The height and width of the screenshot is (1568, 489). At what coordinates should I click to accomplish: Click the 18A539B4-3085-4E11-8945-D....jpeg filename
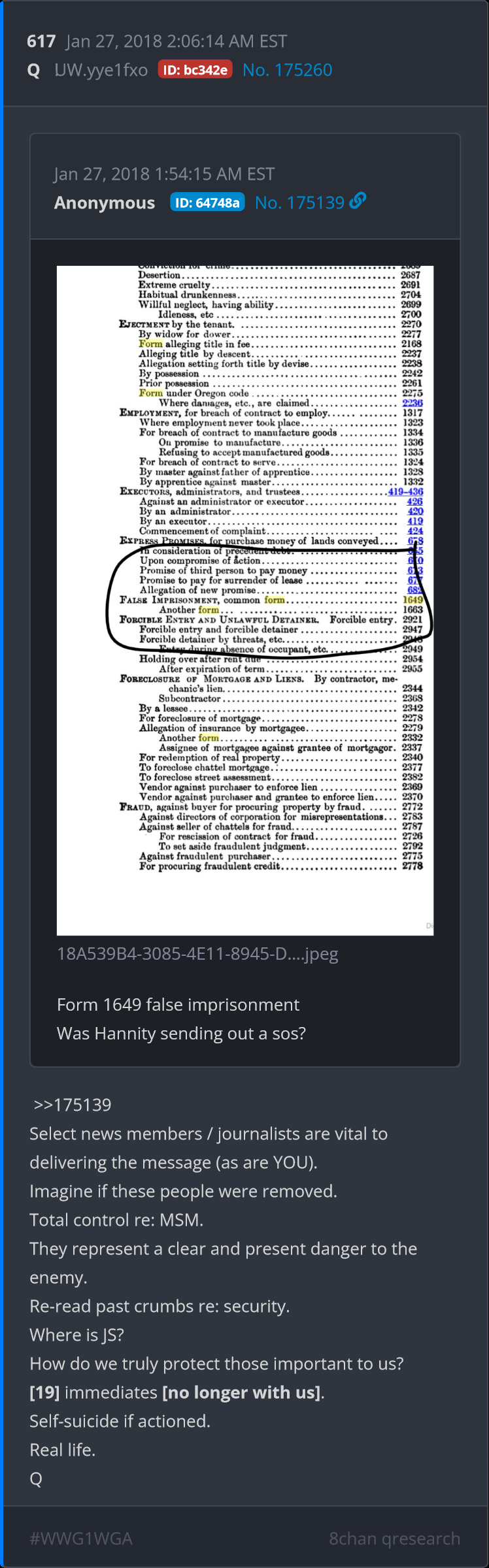tap(197, 954)
